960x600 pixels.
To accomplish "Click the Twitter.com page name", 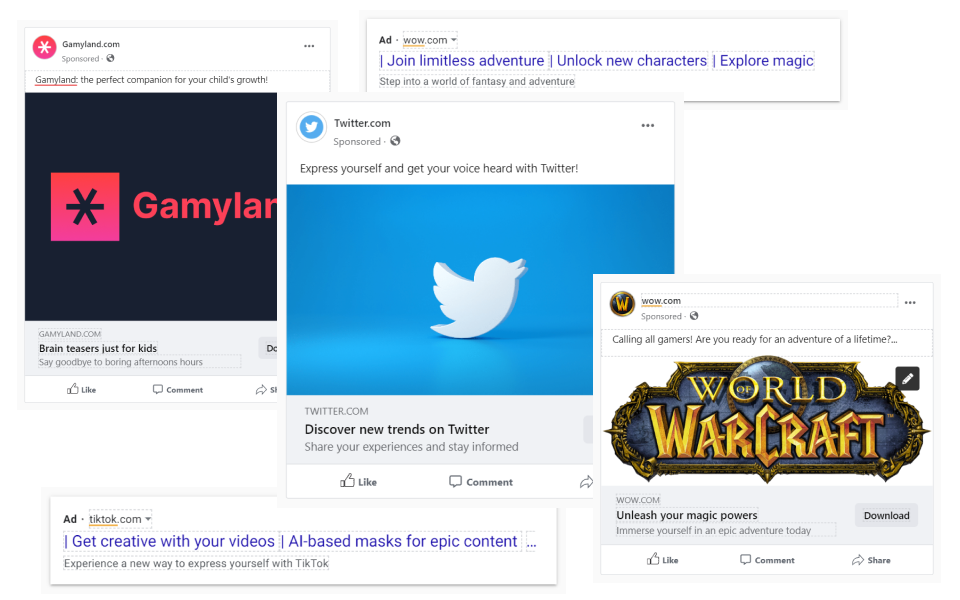I will 362,123.
